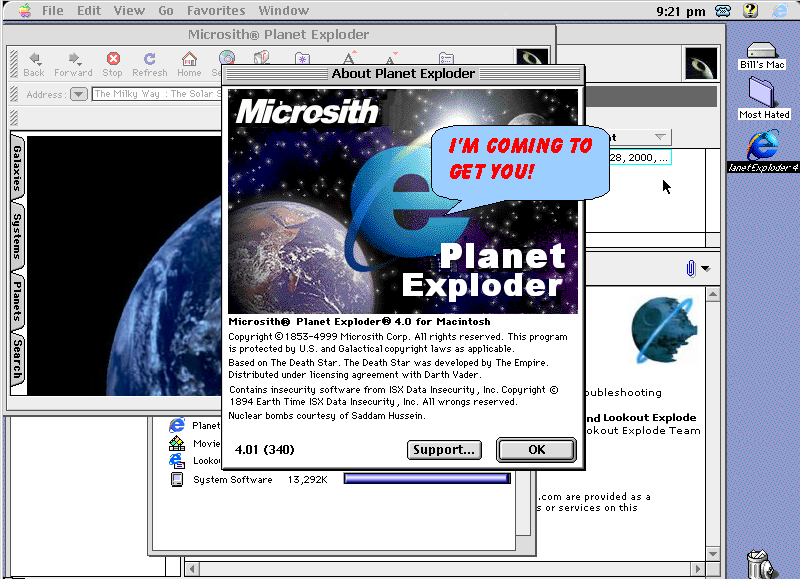Viewport: 800px width, 579px height.
Task: Click the Death Star throbber in the right window
Action: [701, 63]
